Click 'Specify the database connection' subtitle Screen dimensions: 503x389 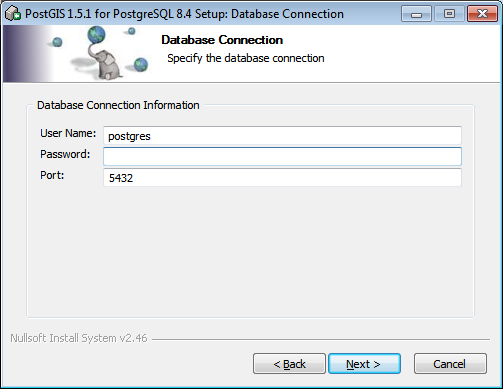point(246,58)
